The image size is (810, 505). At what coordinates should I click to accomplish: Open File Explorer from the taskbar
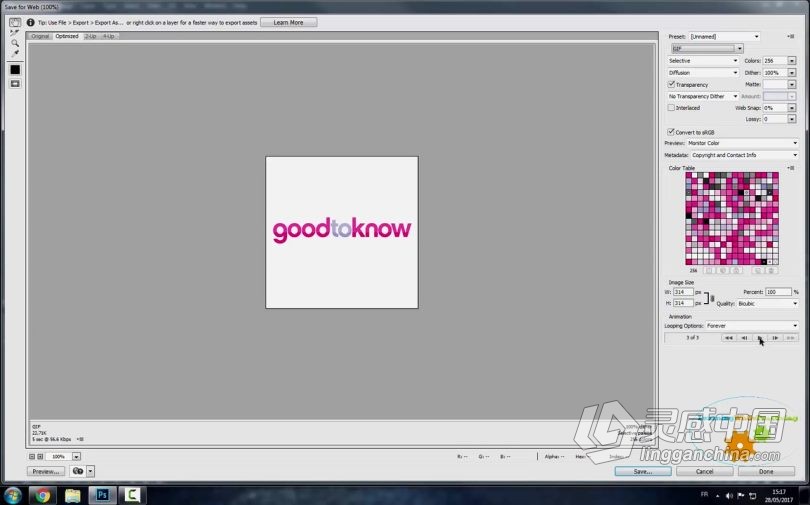[73, 496]
